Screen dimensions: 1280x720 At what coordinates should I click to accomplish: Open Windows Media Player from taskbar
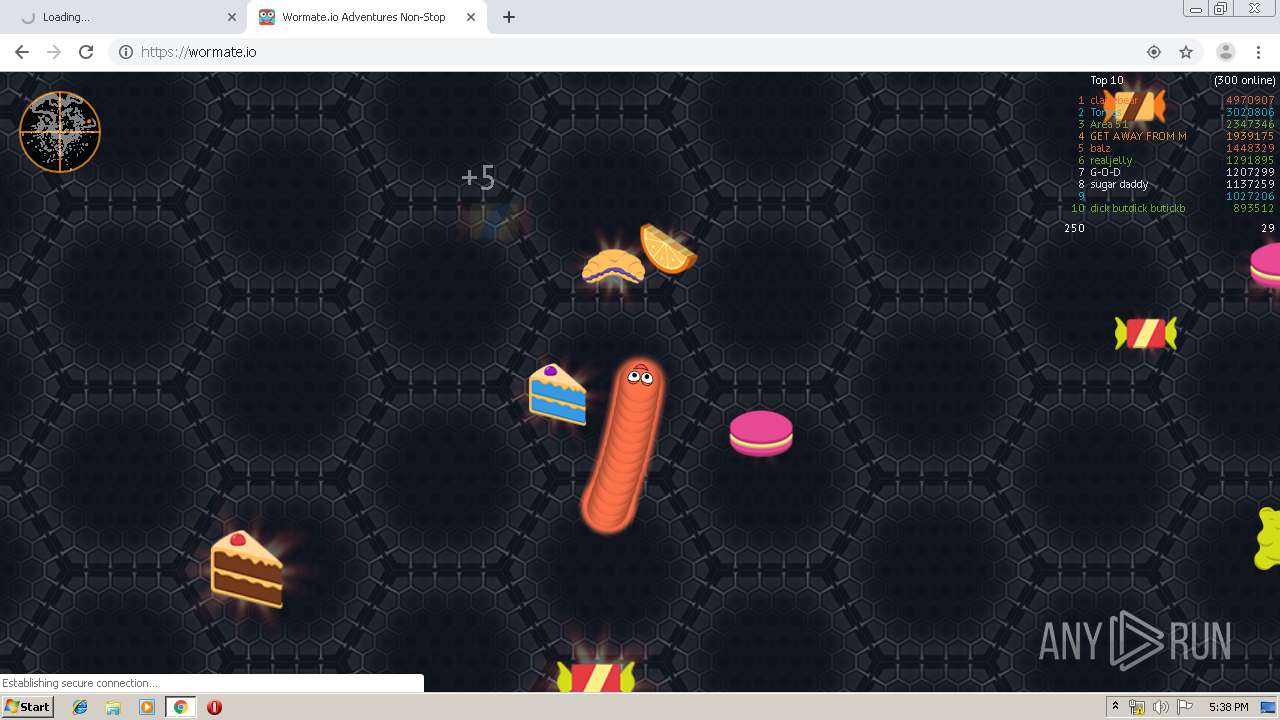coord(147,707)
